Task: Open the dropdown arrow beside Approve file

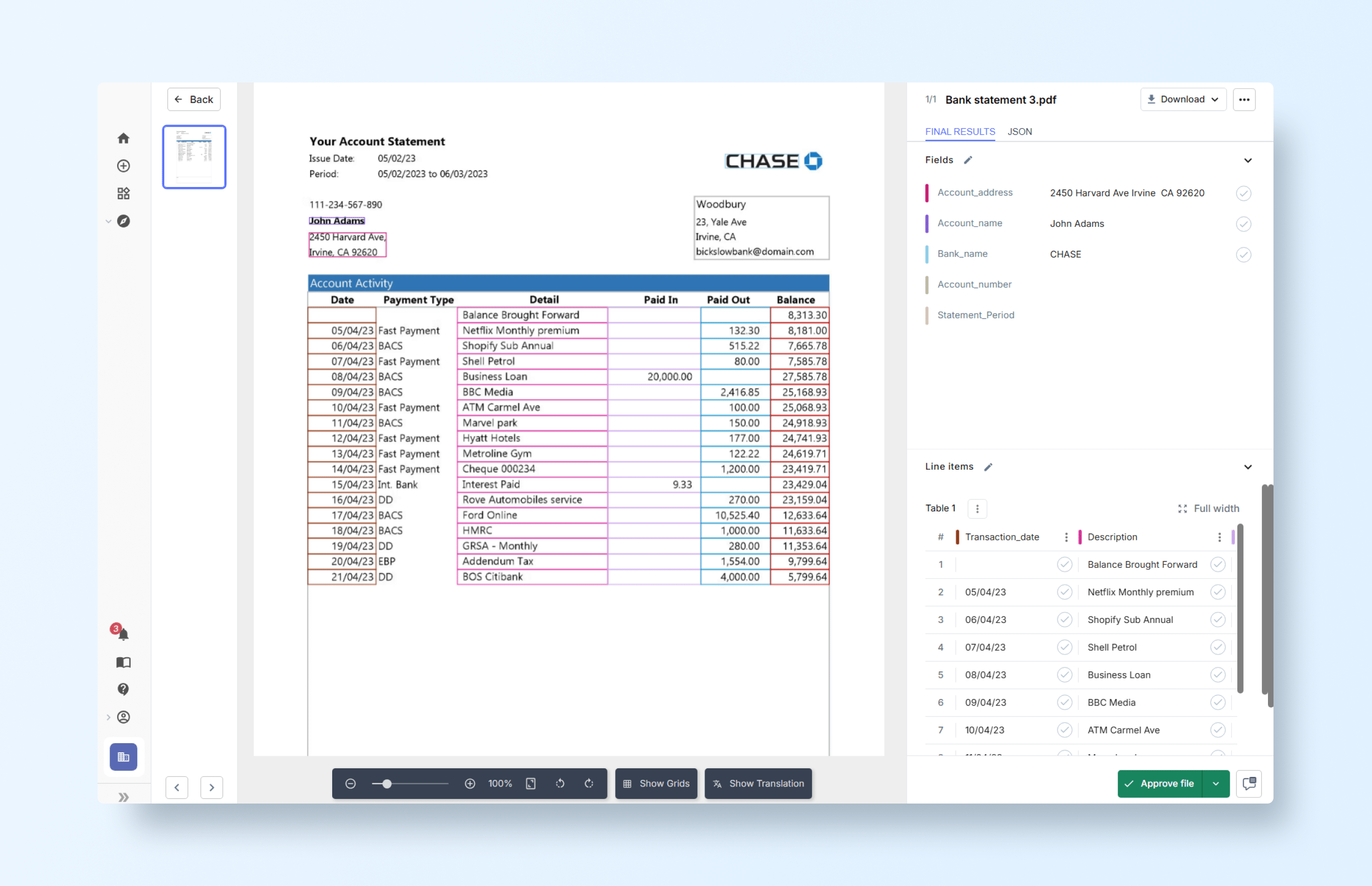Action: (x=1216, y=783)
